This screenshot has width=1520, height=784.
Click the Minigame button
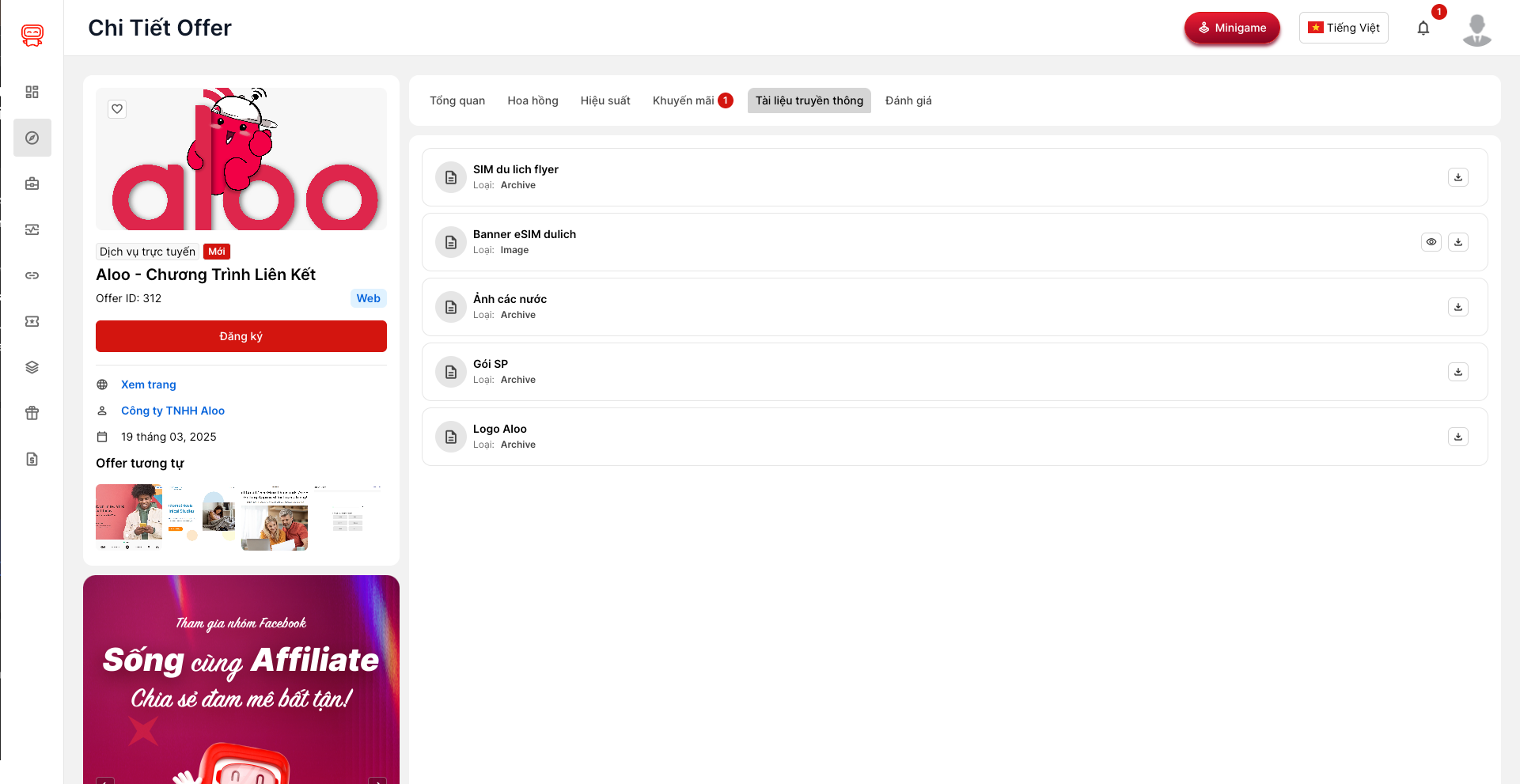tap(1231, 28)
